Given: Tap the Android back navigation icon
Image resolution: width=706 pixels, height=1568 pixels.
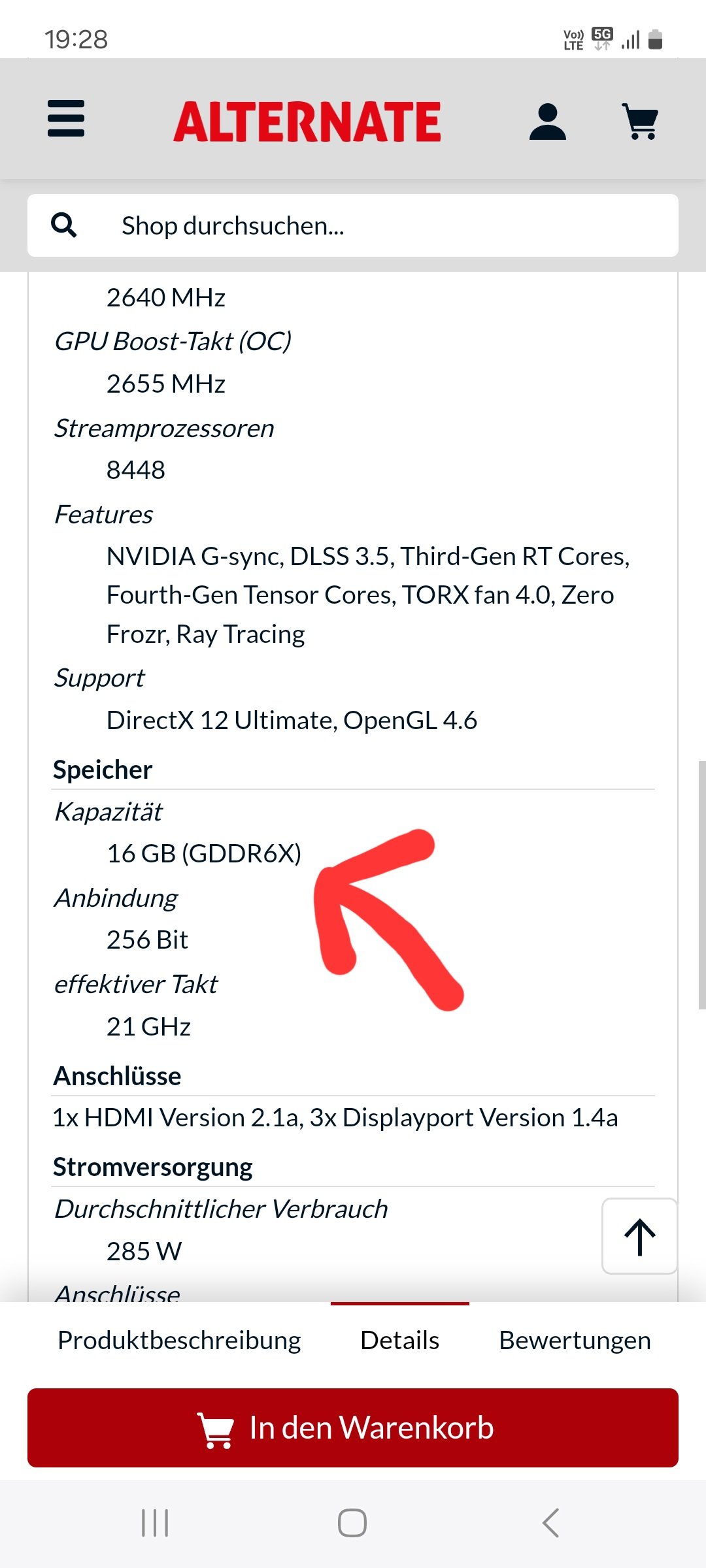Looking at the screenshot, I should 550,1523.
